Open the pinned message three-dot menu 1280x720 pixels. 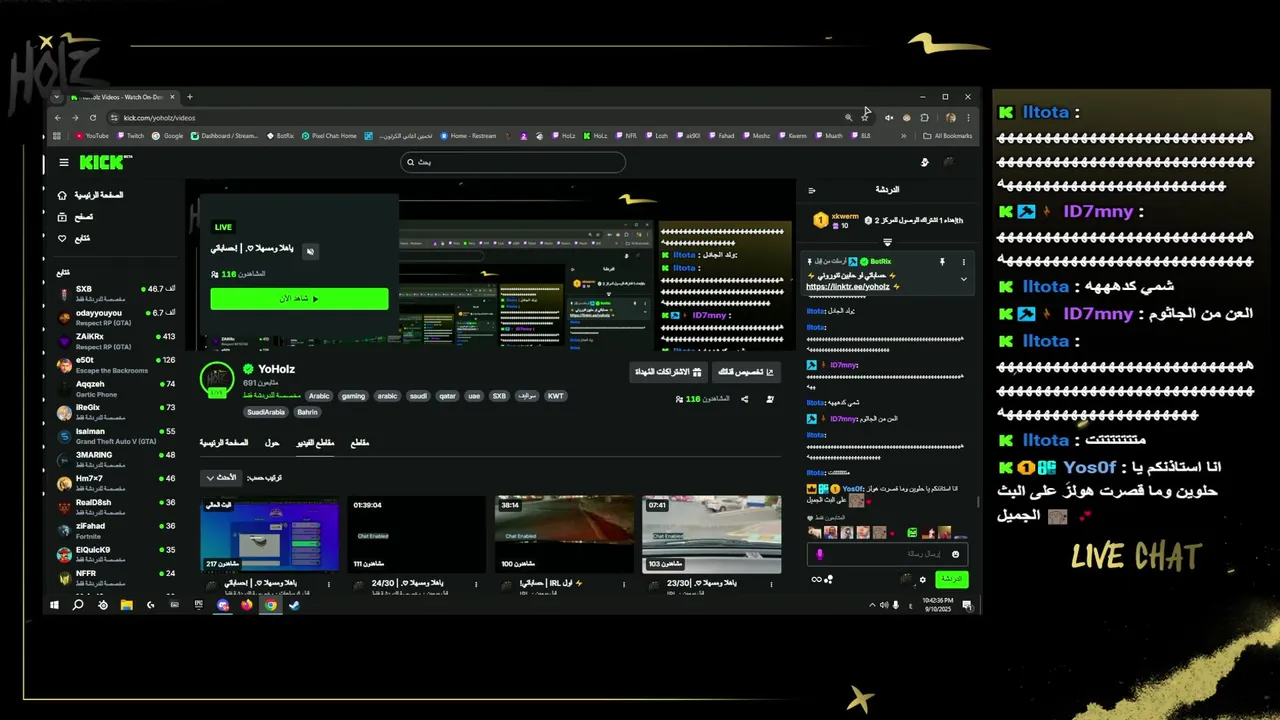[964, 262]
